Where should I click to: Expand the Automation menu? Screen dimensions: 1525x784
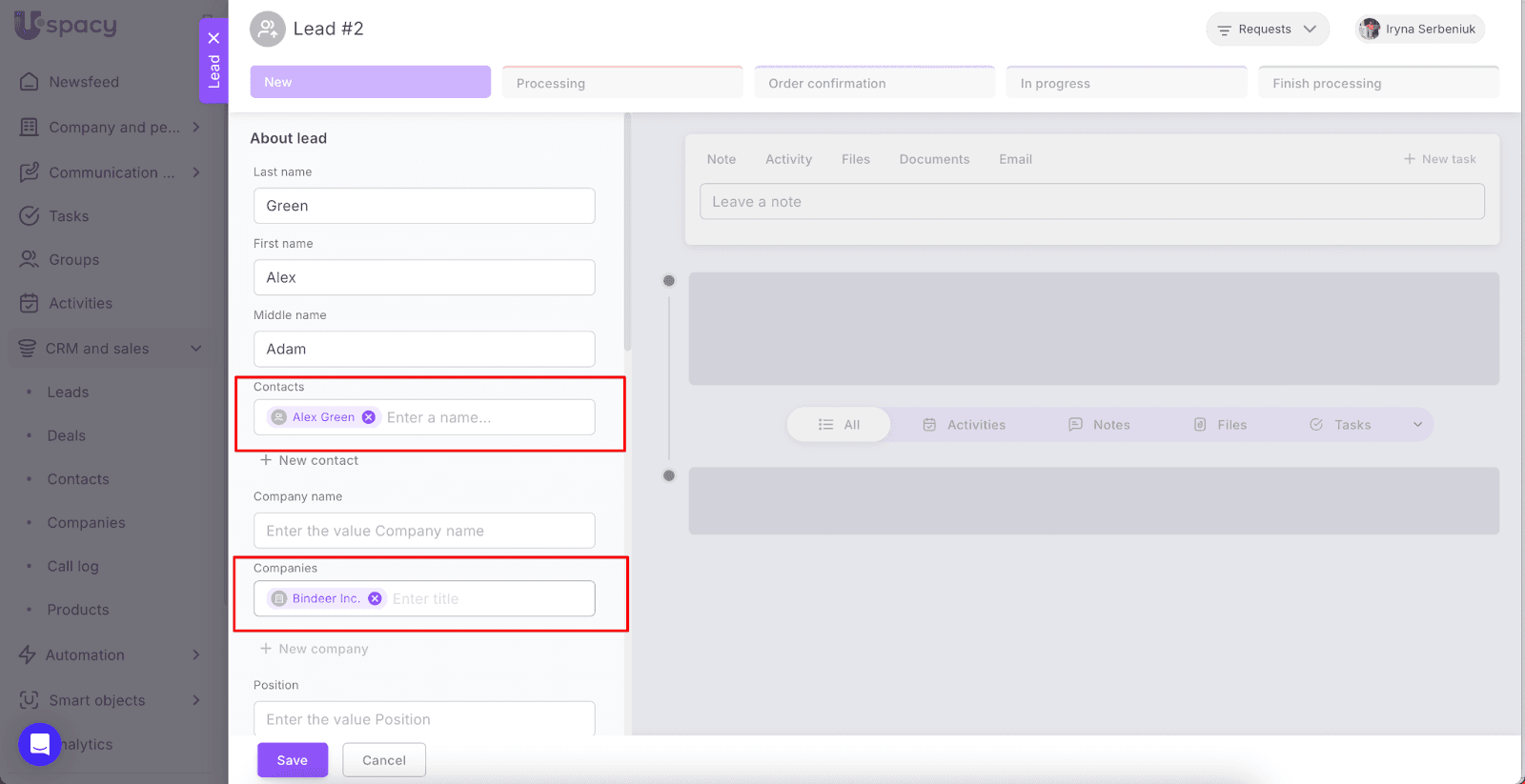coord(196,654)
